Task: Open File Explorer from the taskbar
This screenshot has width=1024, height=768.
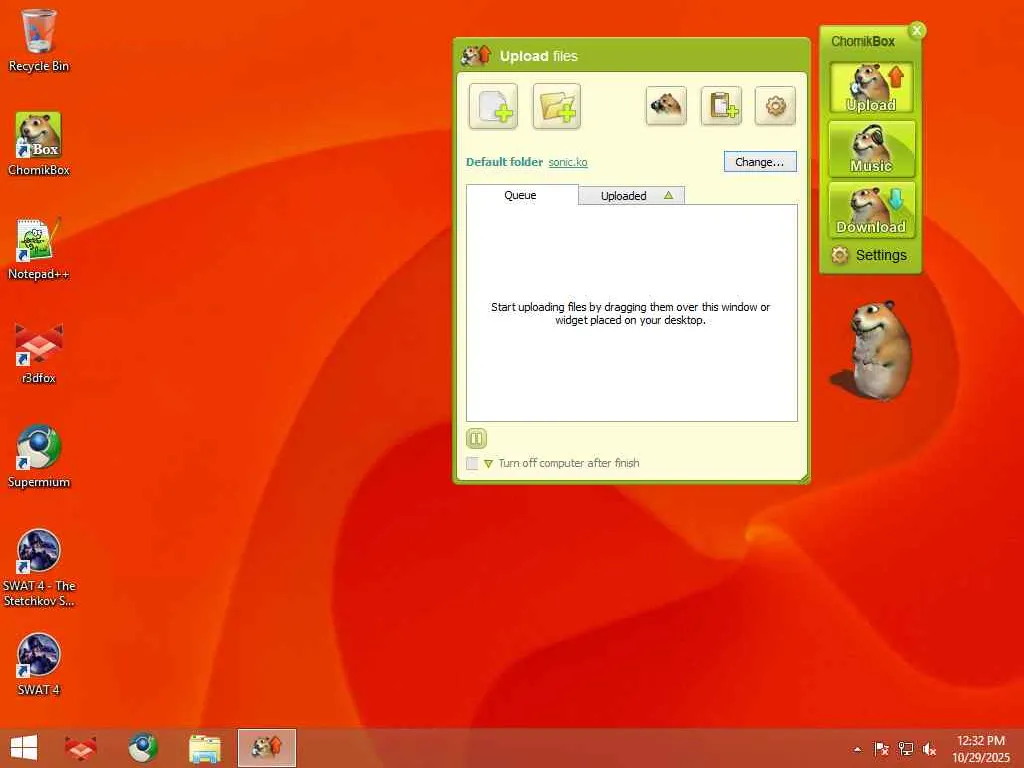Action: point(204,748)
